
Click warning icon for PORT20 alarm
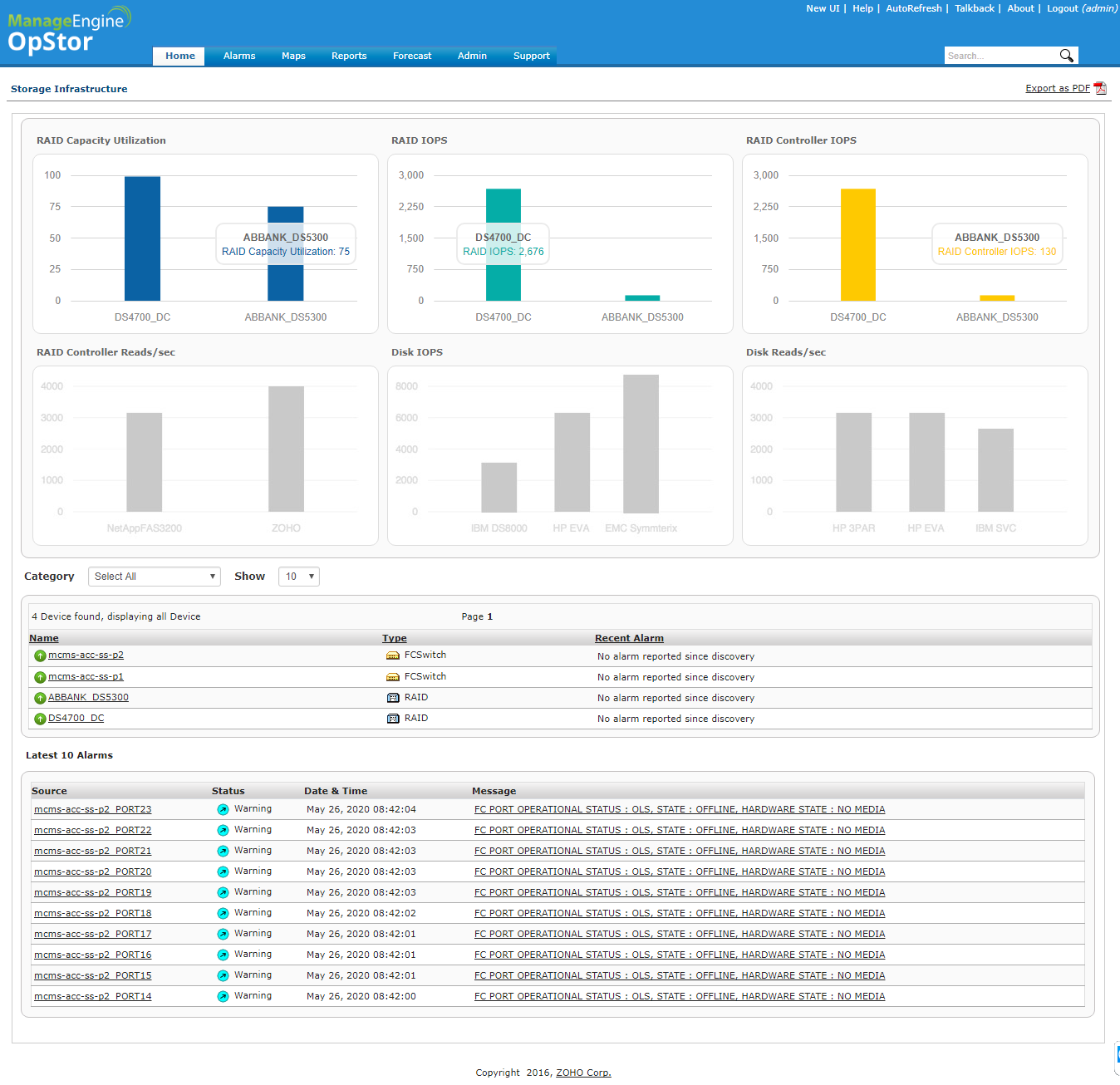[223, 871]
